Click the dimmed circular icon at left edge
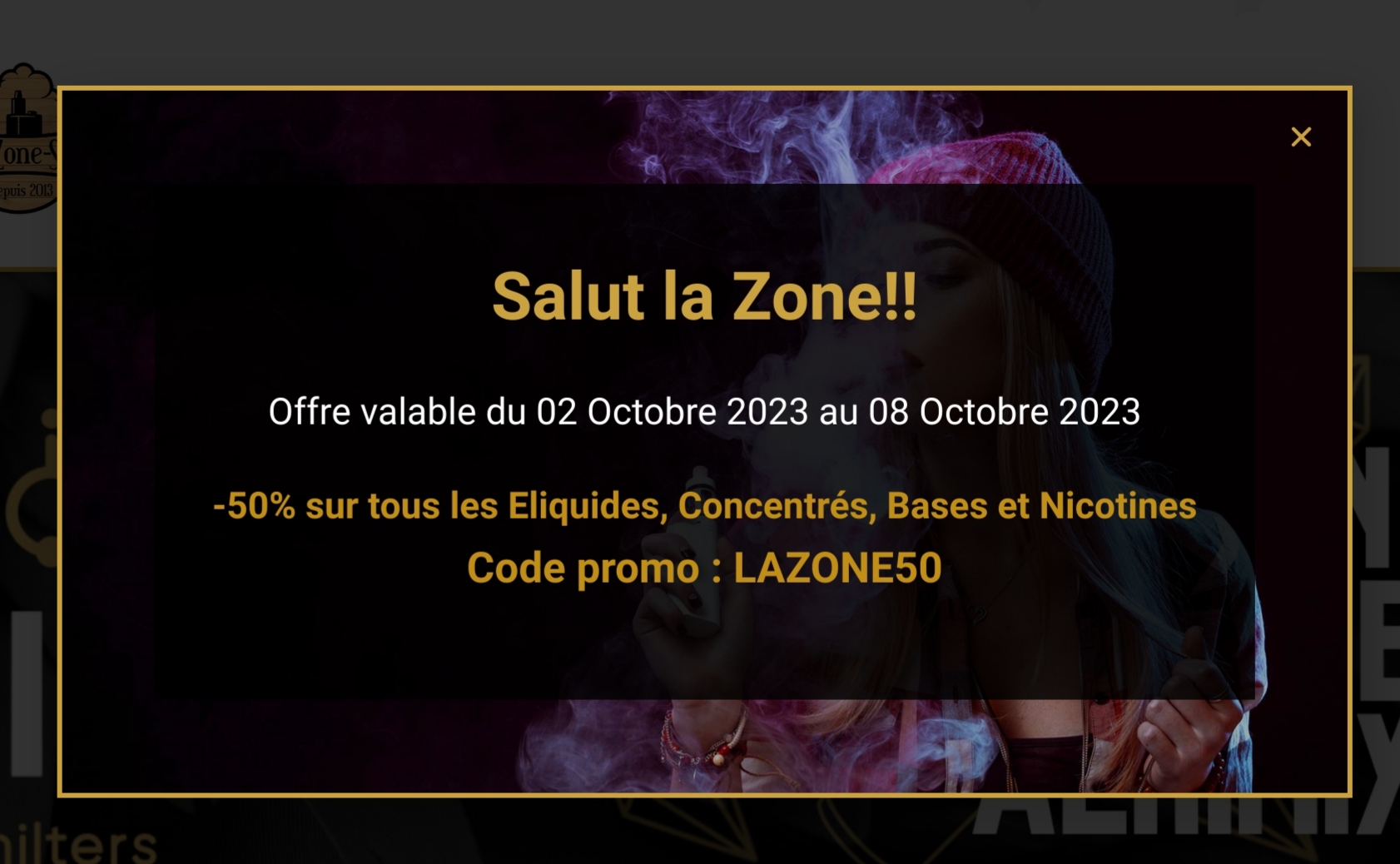Viewport: 1400px width, 864px height. coord(32,499)
